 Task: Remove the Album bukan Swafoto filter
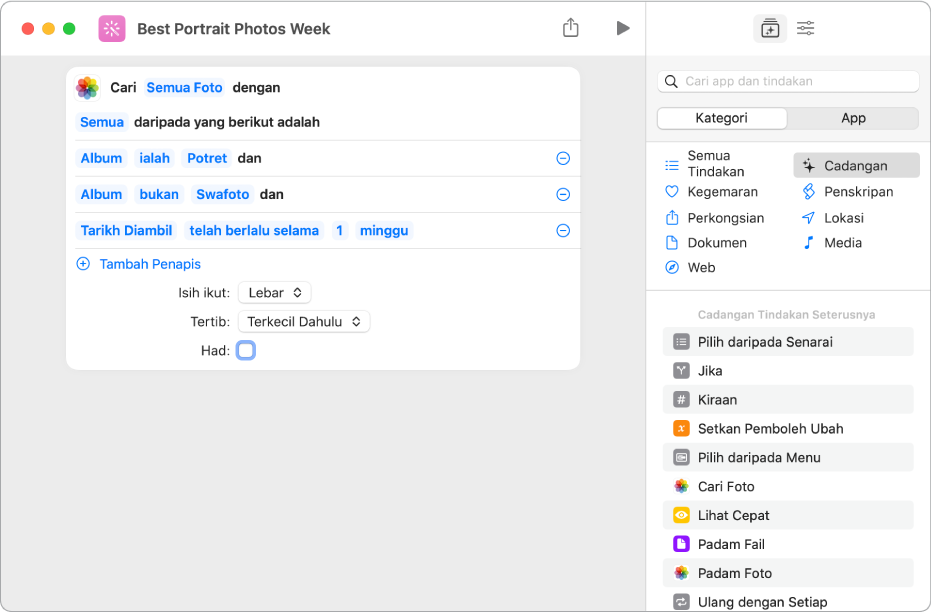(x=563, y=195)
